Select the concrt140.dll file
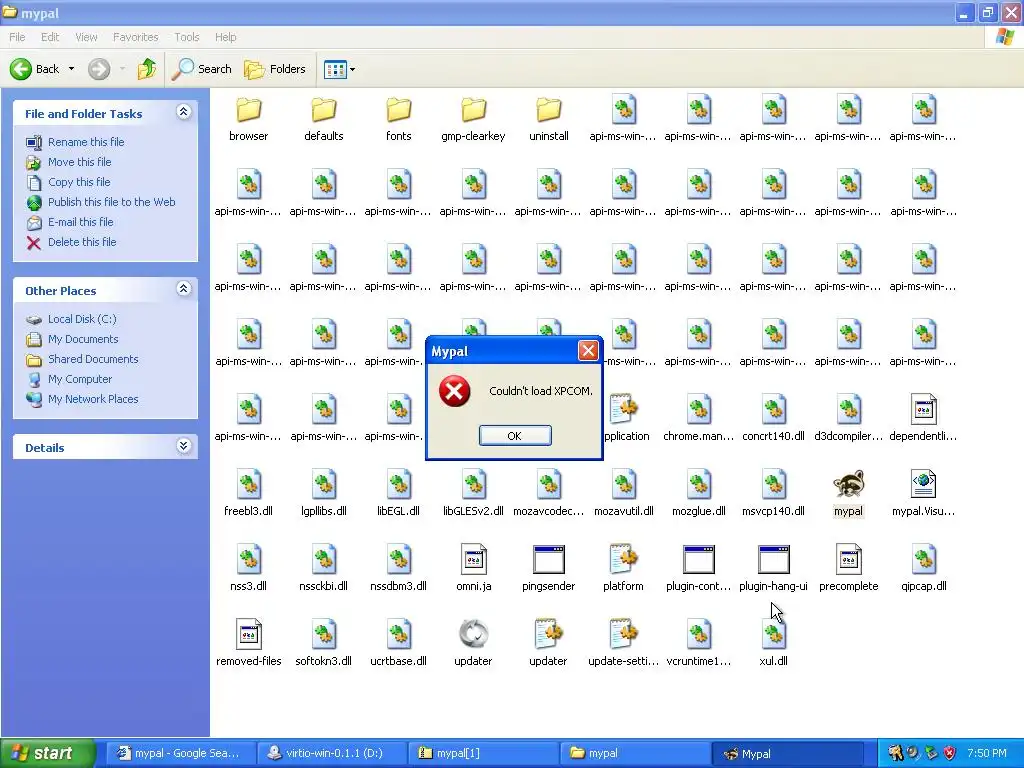The height and width of the screenshot is (768, 1024). tap(773, 419)
